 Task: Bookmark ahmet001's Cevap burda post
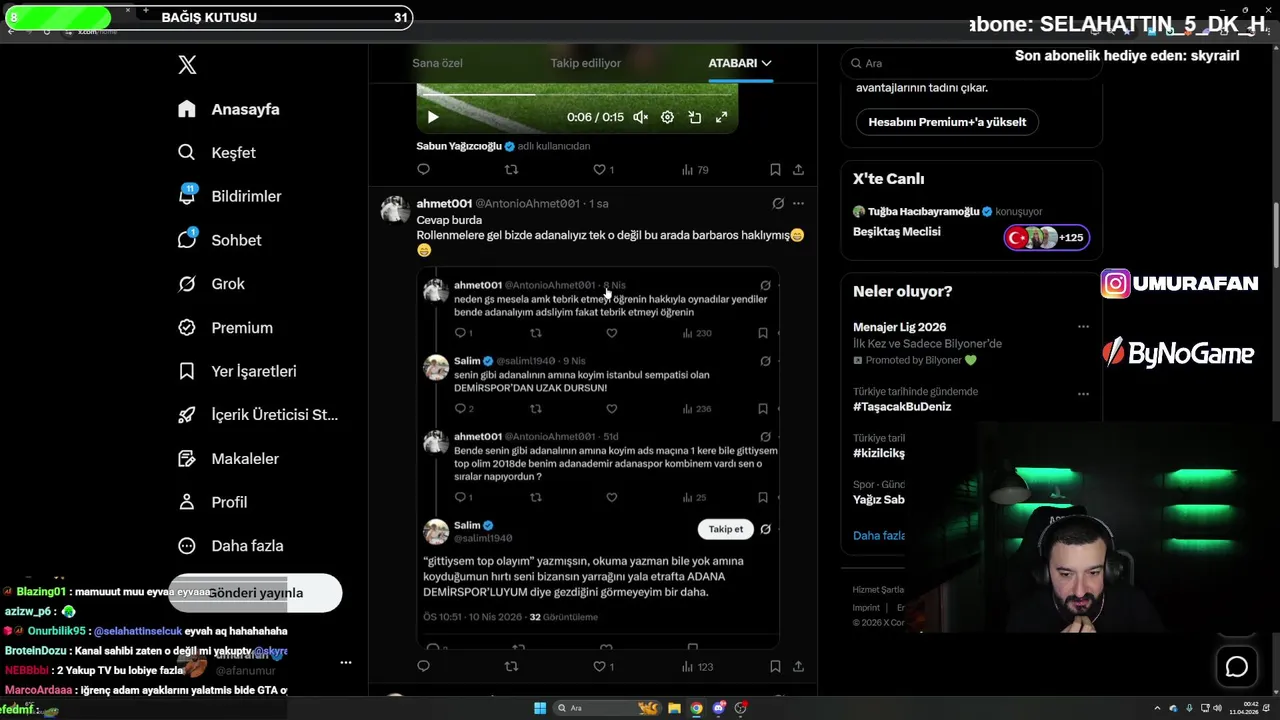[x=775, y=666]
